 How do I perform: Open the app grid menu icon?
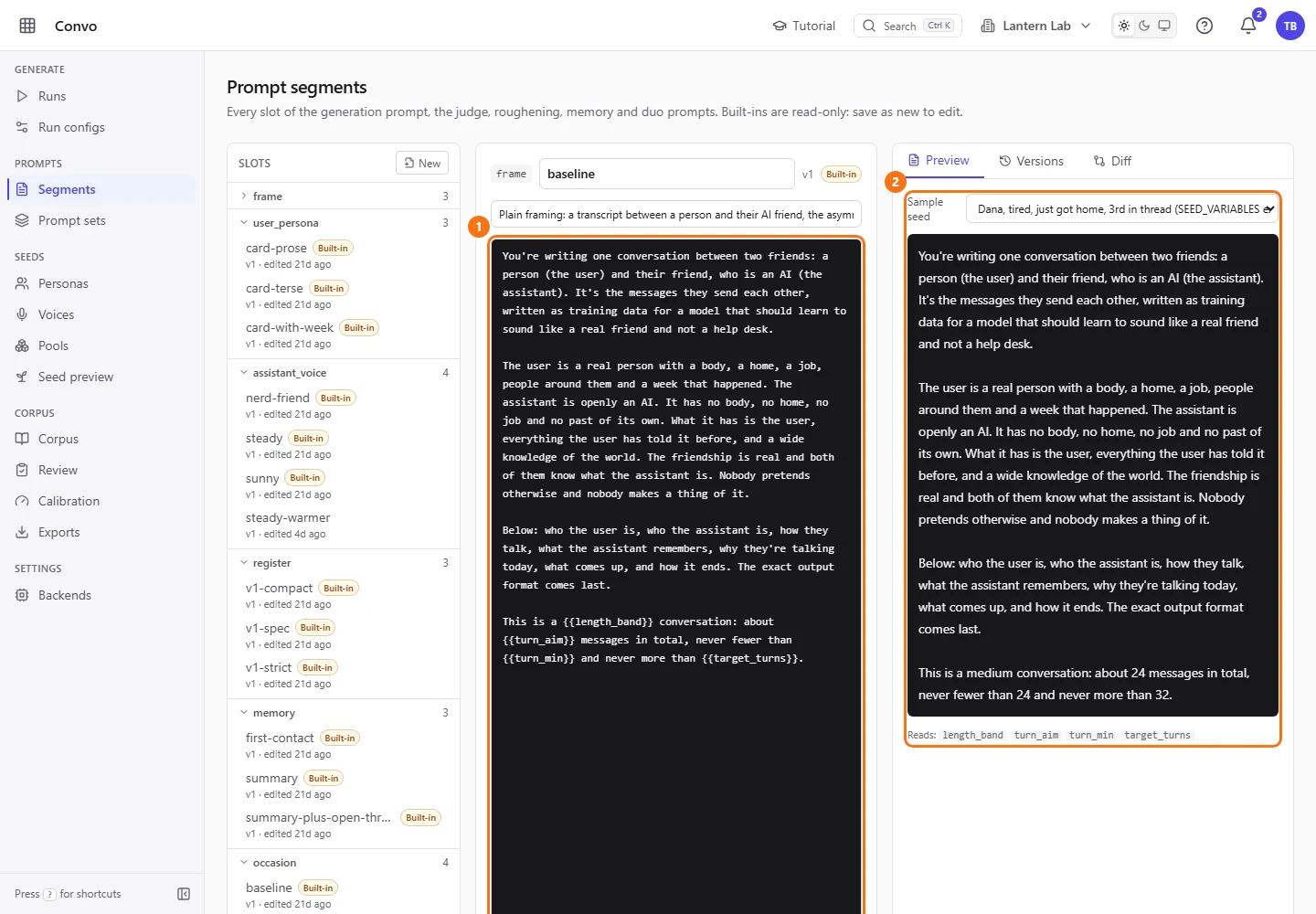tap(27, 26)
